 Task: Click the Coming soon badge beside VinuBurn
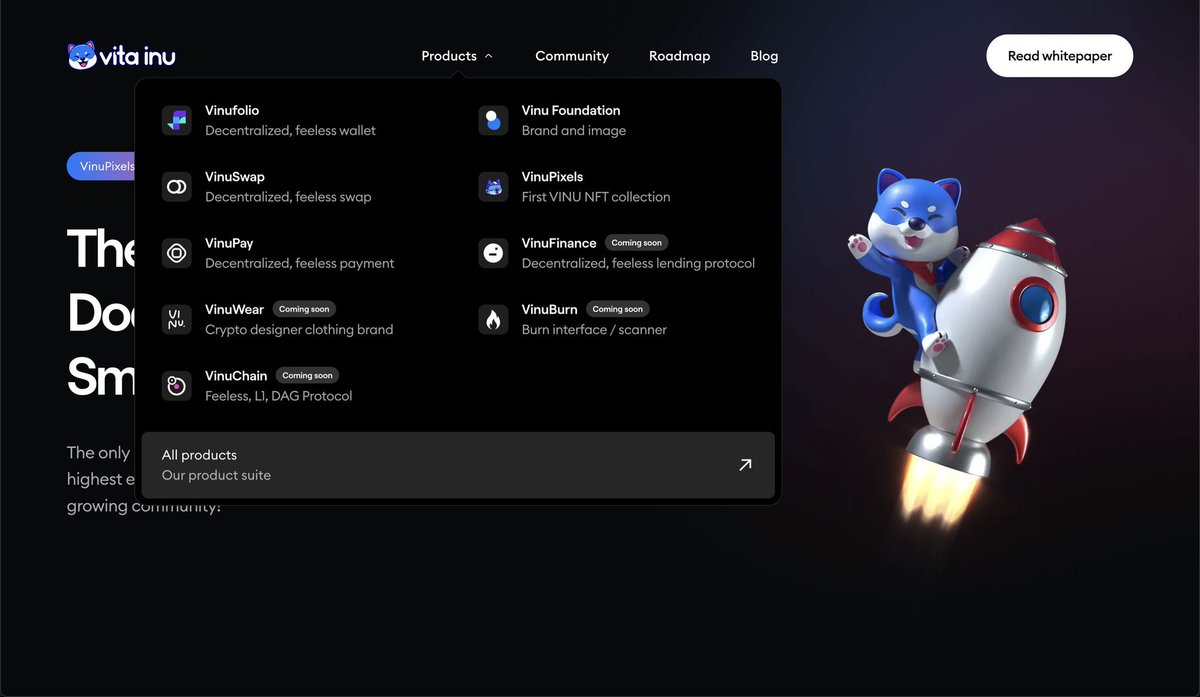[x=618, y=309]
